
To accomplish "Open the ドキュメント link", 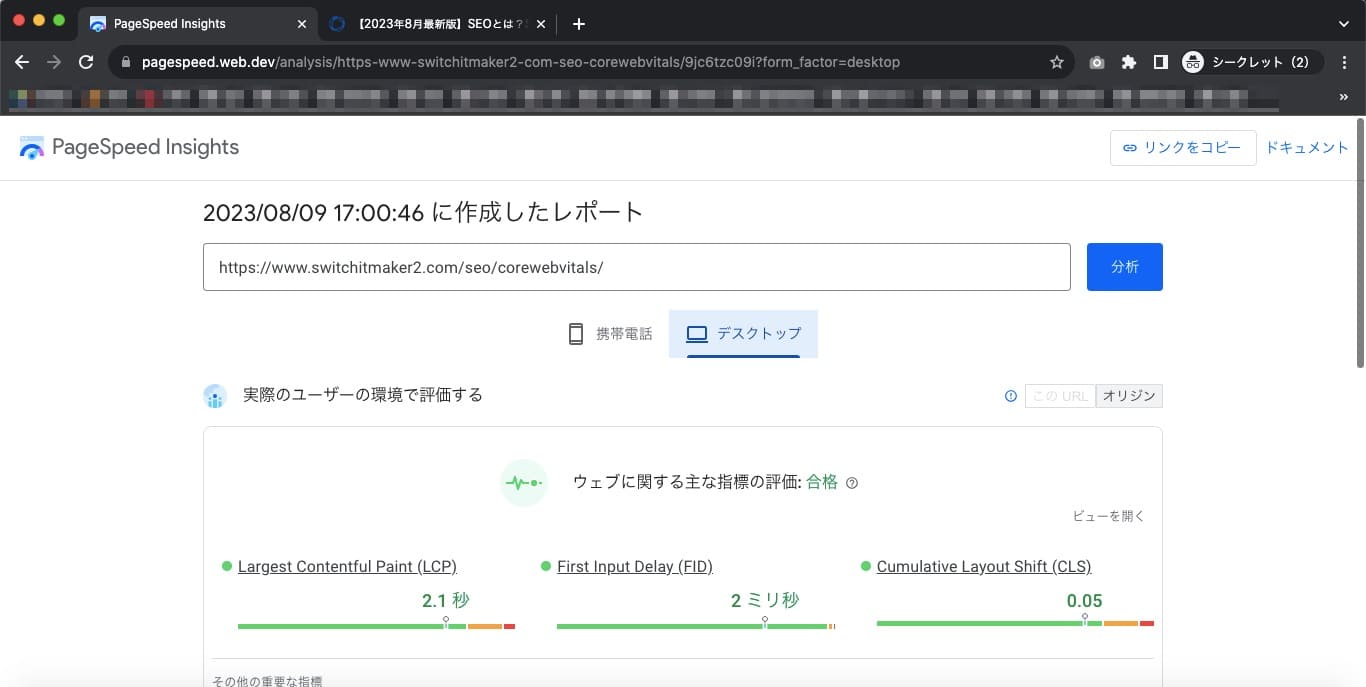I will 1307,147.
